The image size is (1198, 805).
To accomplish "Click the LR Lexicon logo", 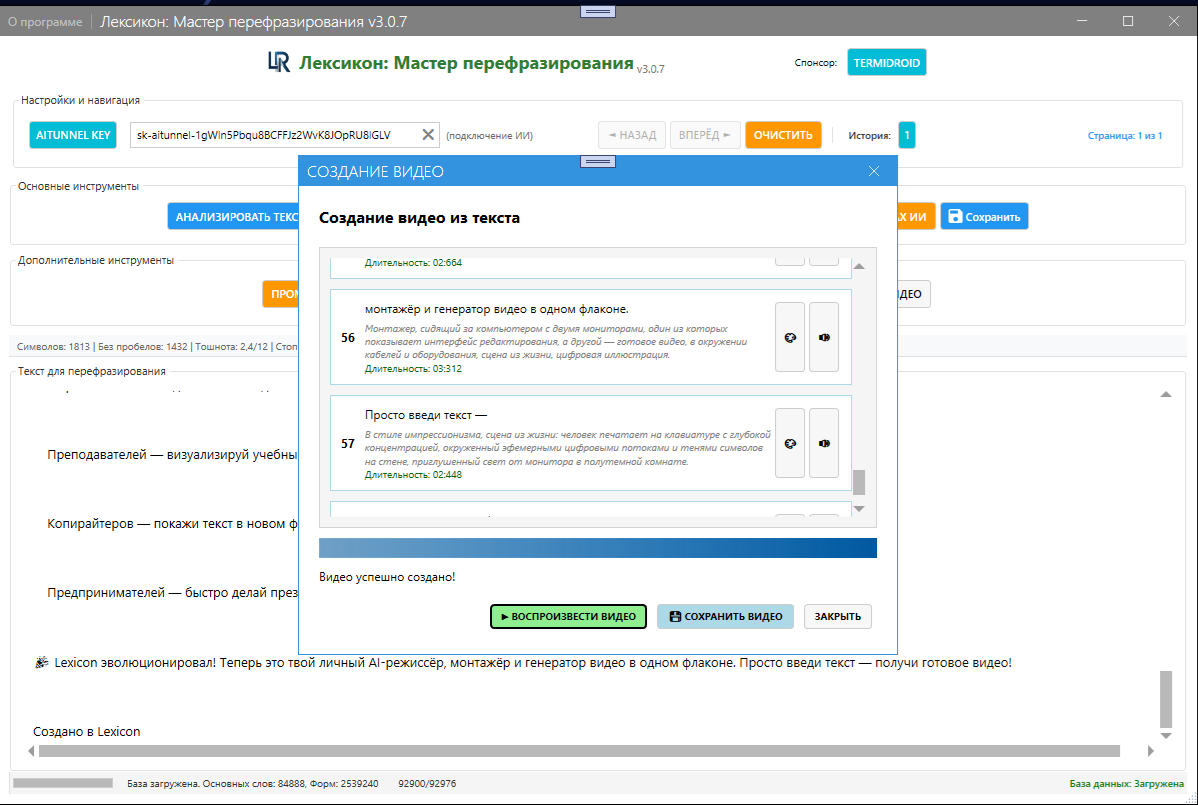I will click(278, 62).
